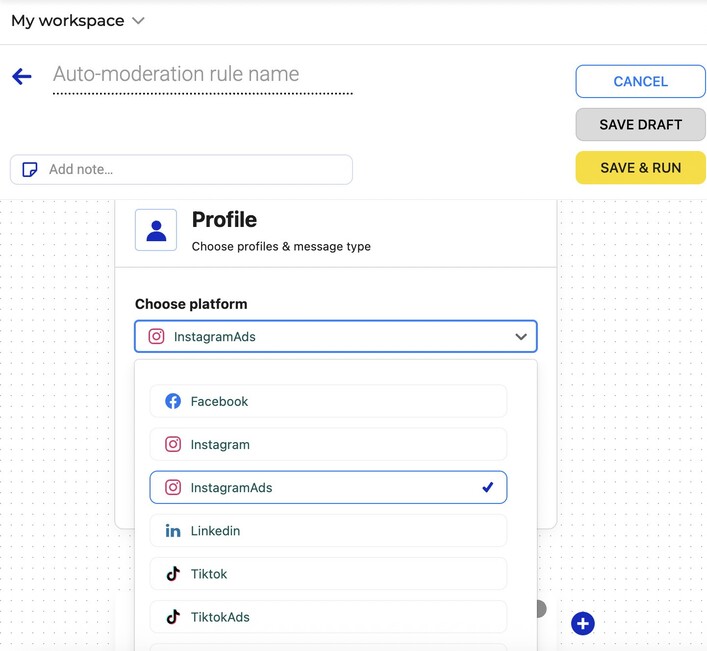Click the note icon in Add note field
This screenshot has height=651, width=707.
coord(30,170)
